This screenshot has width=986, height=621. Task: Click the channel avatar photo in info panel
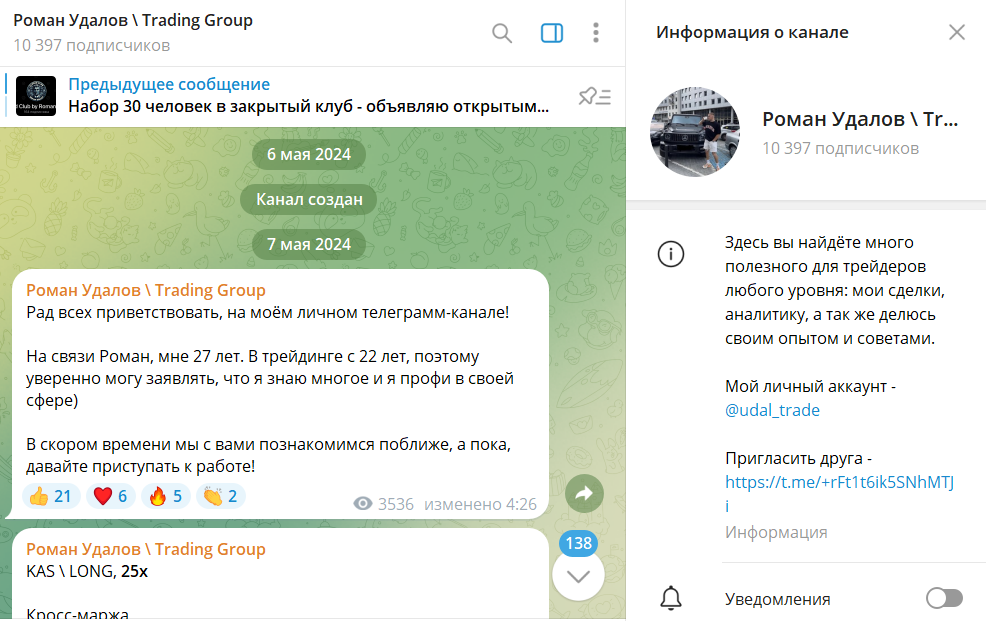[x=695, y=132]
